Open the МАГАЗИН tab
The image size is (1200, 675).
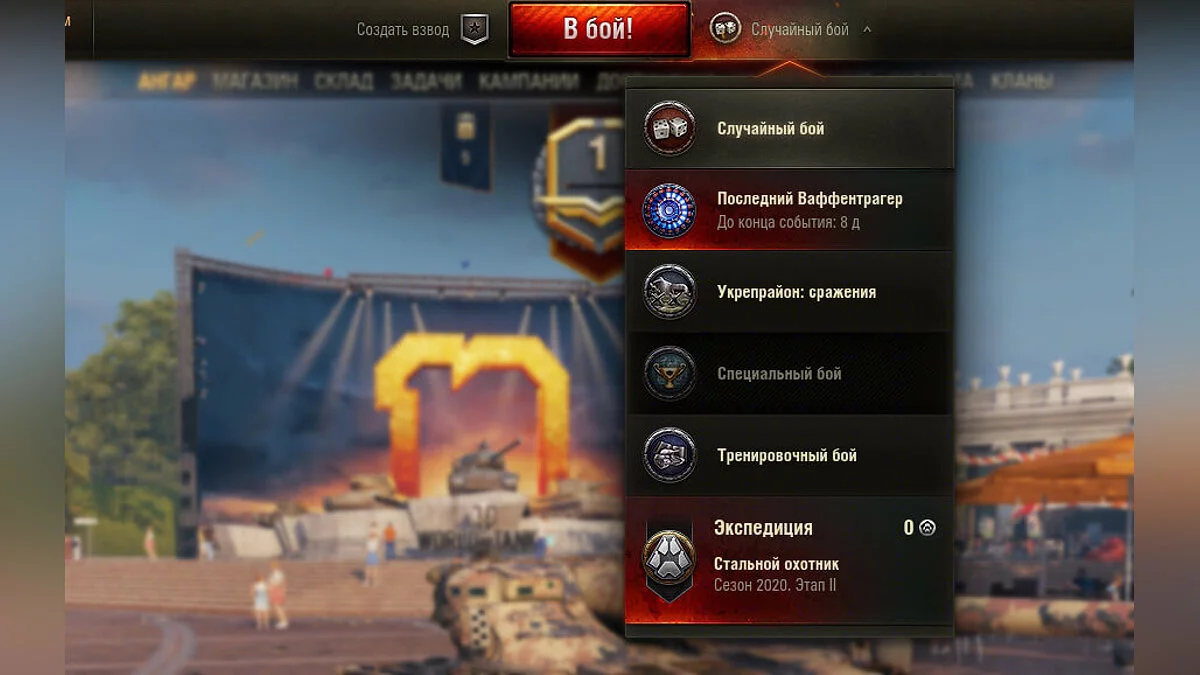coord(255,81)
